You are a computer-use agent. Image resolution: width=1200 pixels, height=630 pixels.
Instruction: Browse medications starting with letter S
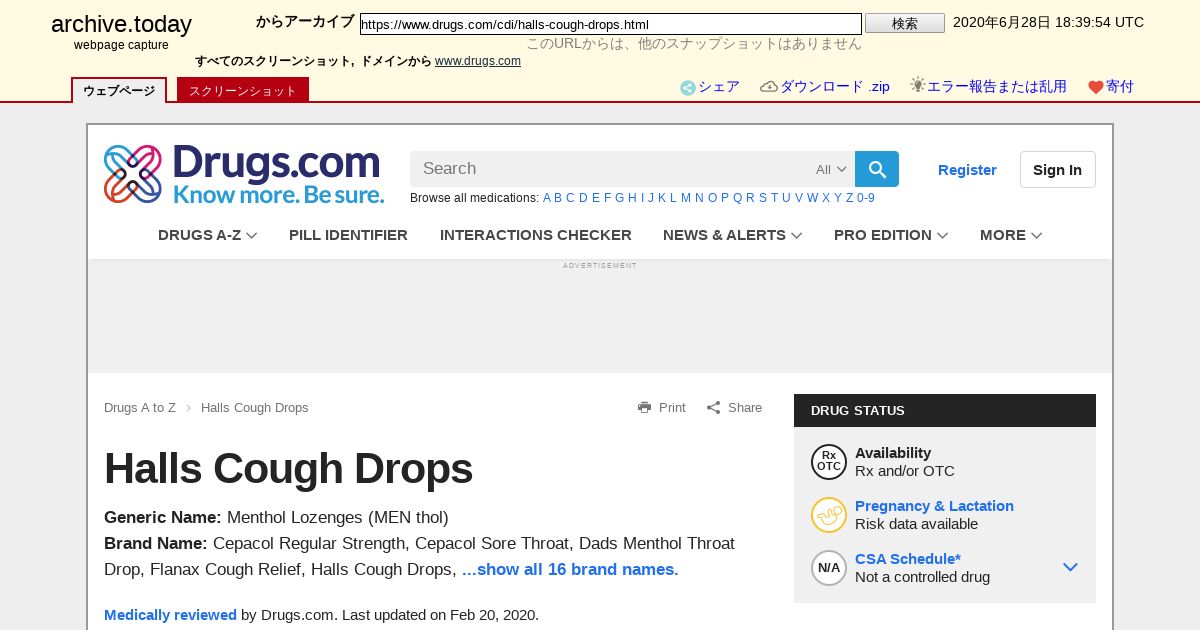(763, 198)
